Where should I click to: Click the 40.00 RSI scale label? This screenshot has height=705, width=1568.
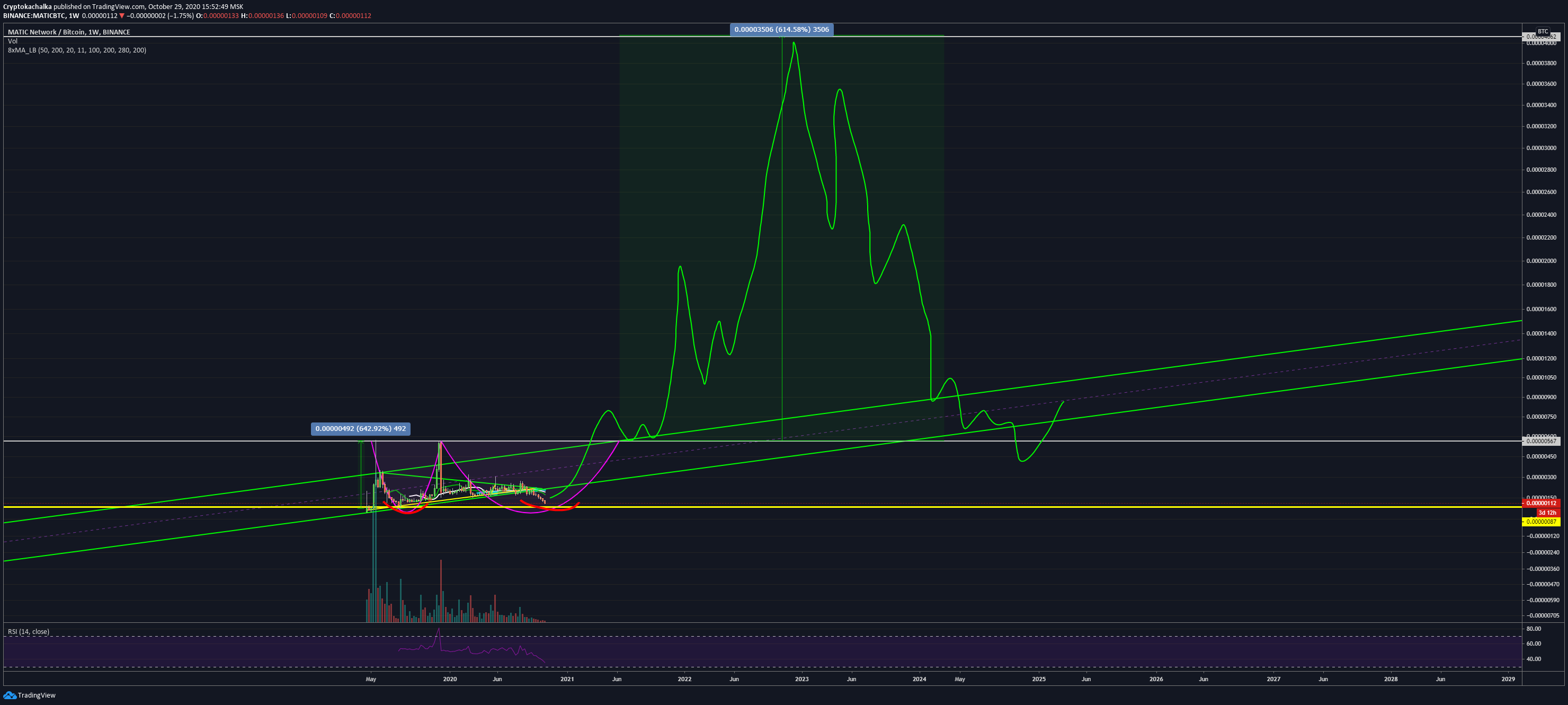1534,659
